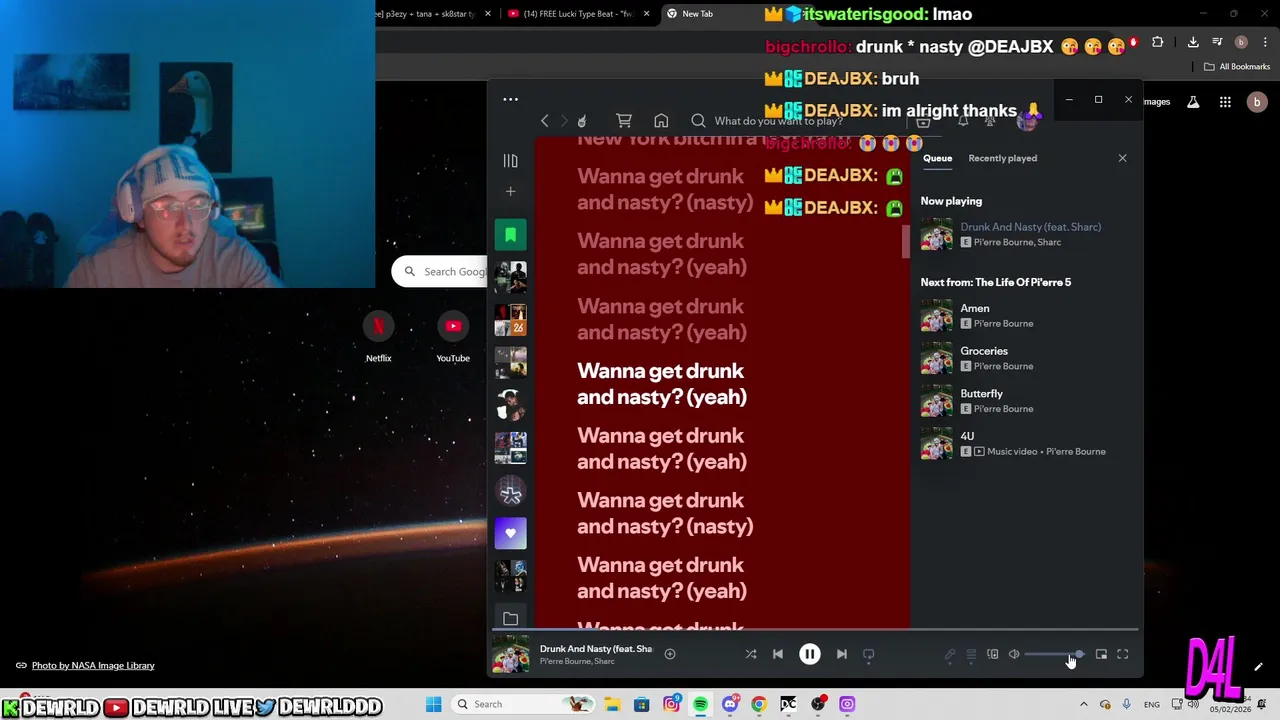Toggle repeat mode
The image size is (1280, 720).
869,654
